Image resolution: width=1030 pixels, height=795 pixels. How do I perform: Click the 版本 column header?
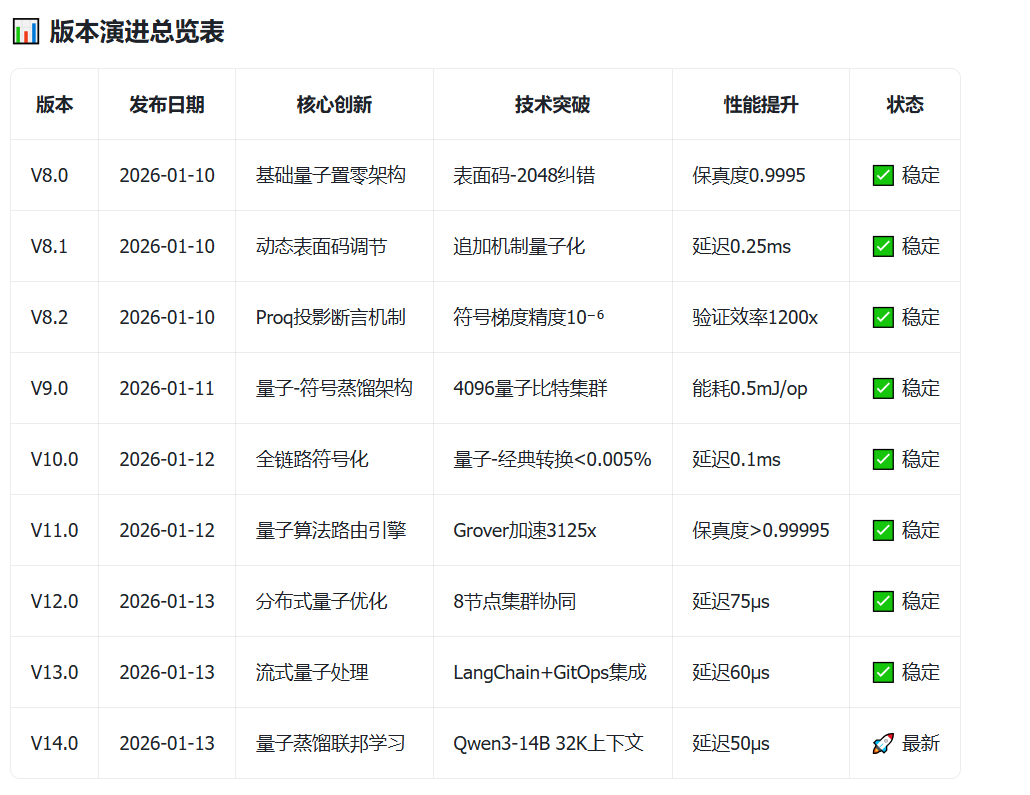pyautogui.click(x=55, y=104)
